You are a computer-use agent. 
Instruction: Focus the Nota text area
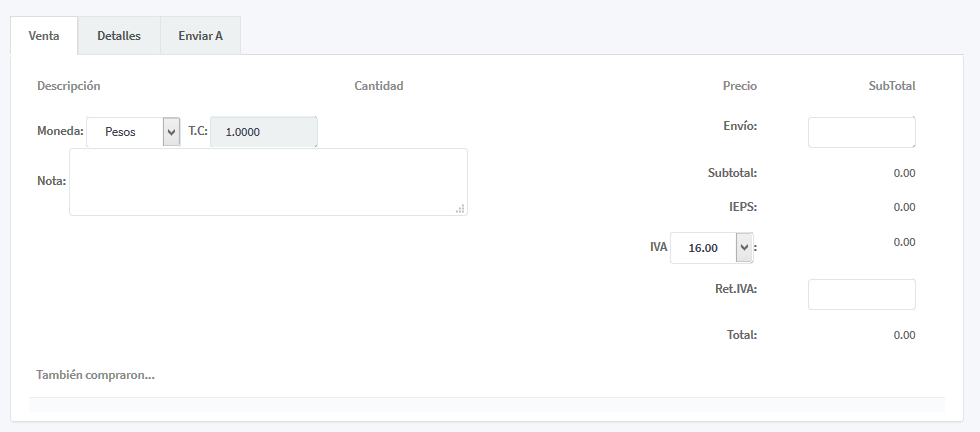[267, 181]
